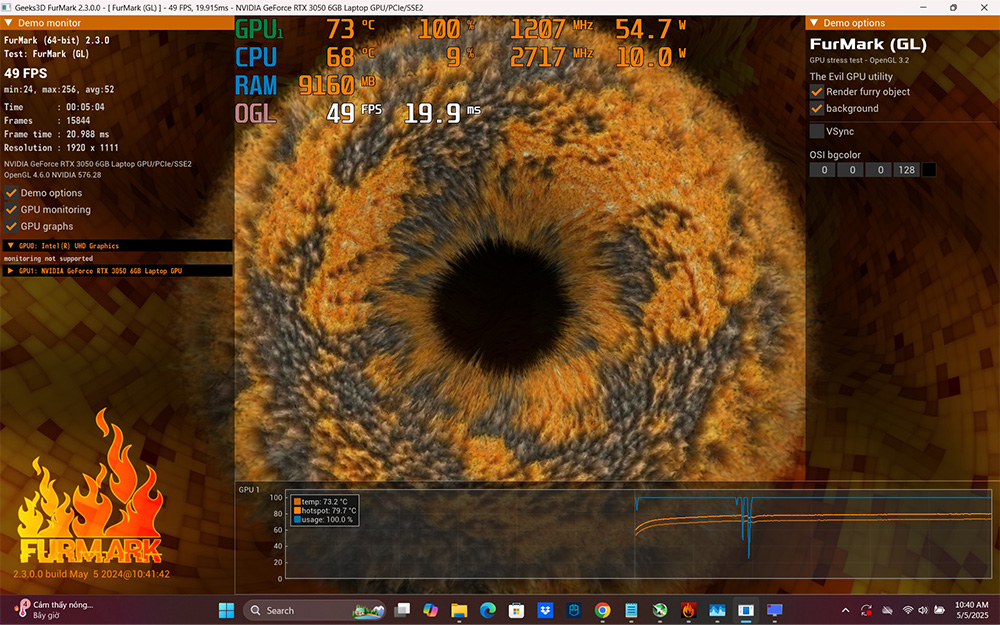Open the OSI bgcolor black color swatch

point(929,170)
